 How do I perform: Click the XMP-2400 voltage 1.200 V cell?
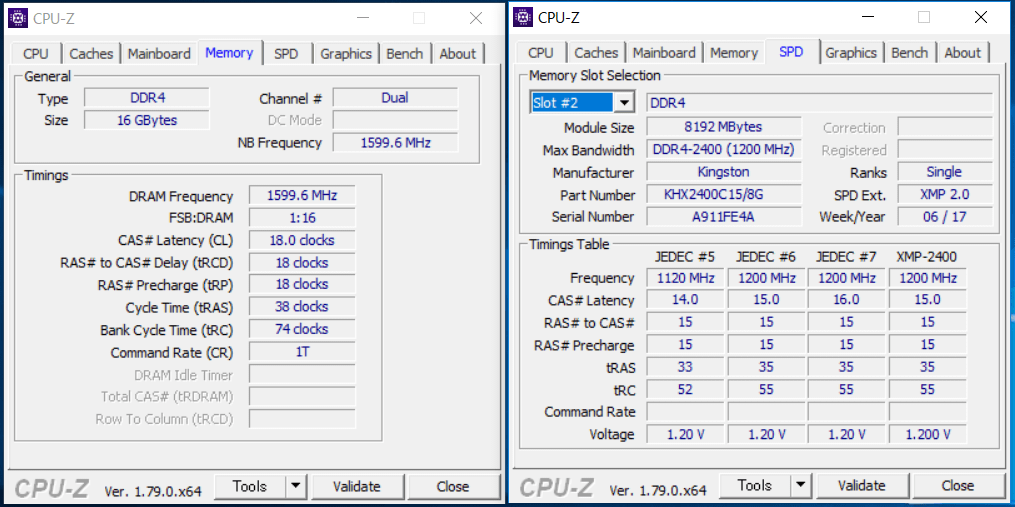928,434
